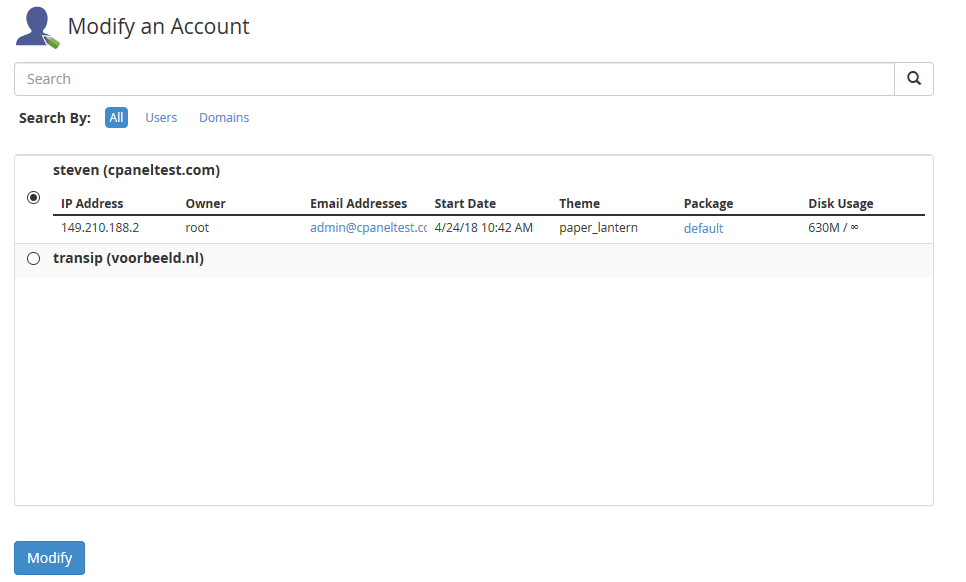Expand the transip (voorbeeld.nl) account row
966x582 pixels.
128,259
